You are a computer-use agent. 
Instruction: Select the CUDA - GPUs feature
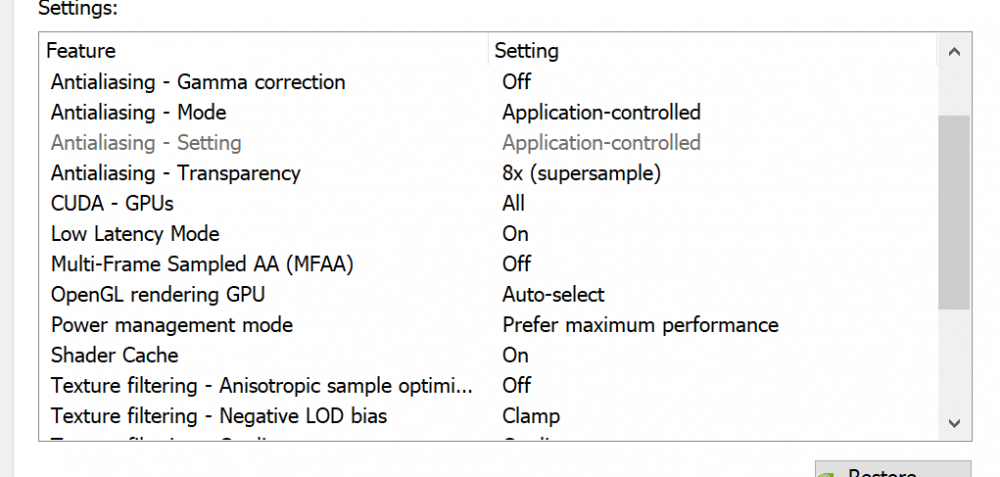[112, 204]
